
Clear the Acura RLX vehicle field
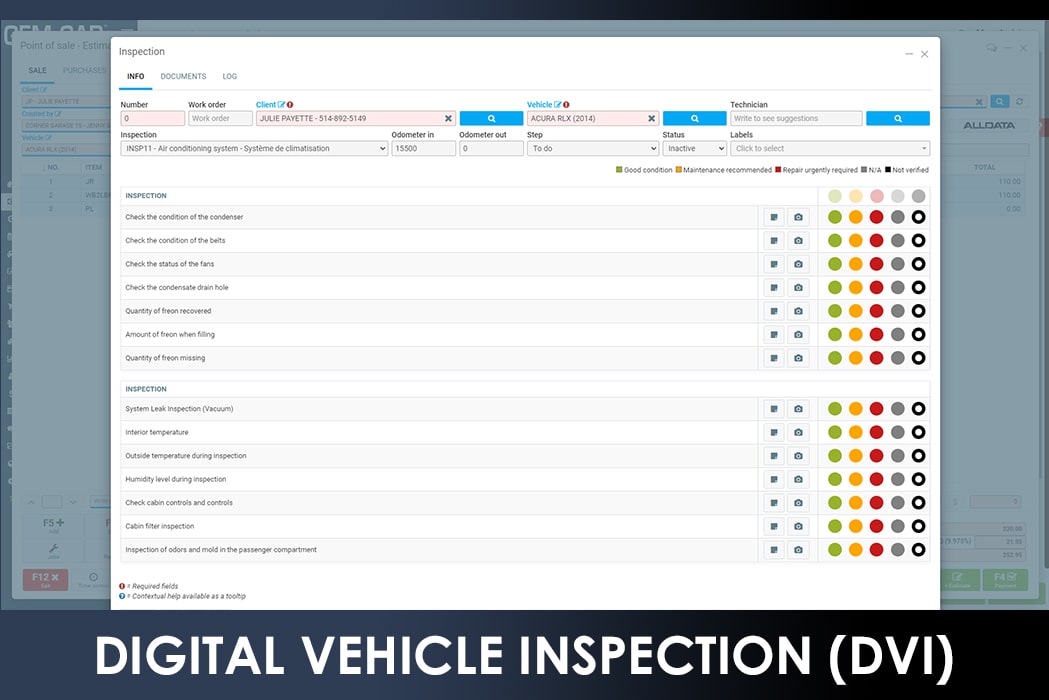coord(651,118)
